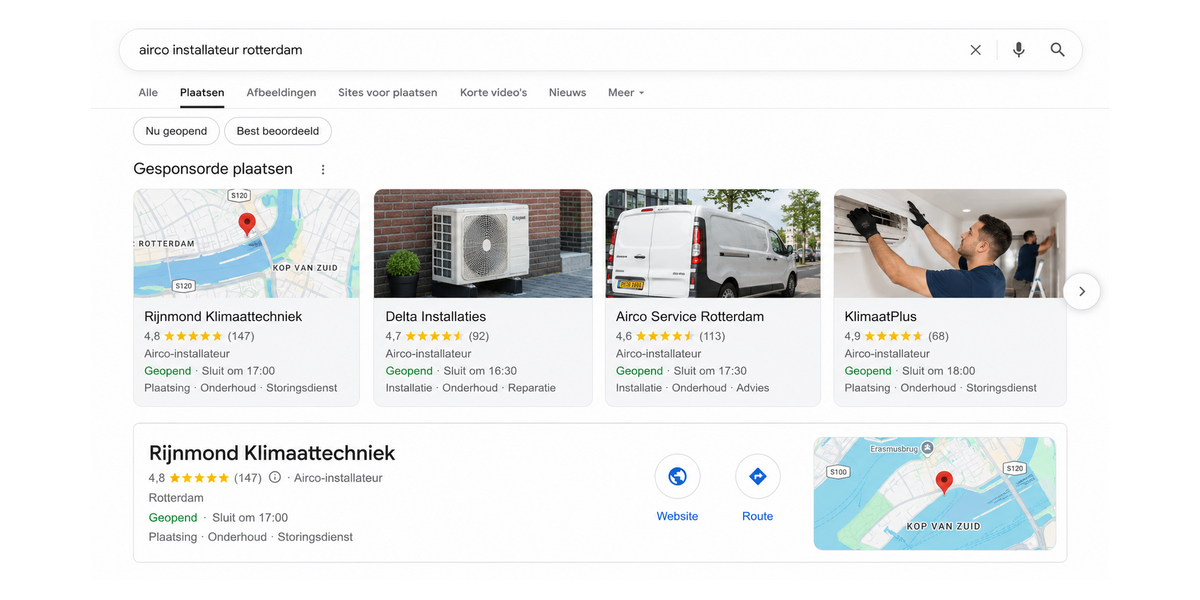Viewport: 1200px width, 600px height.
Task: Click the 4,9 rating with (68) reviews
Action: tap(896, 336)
